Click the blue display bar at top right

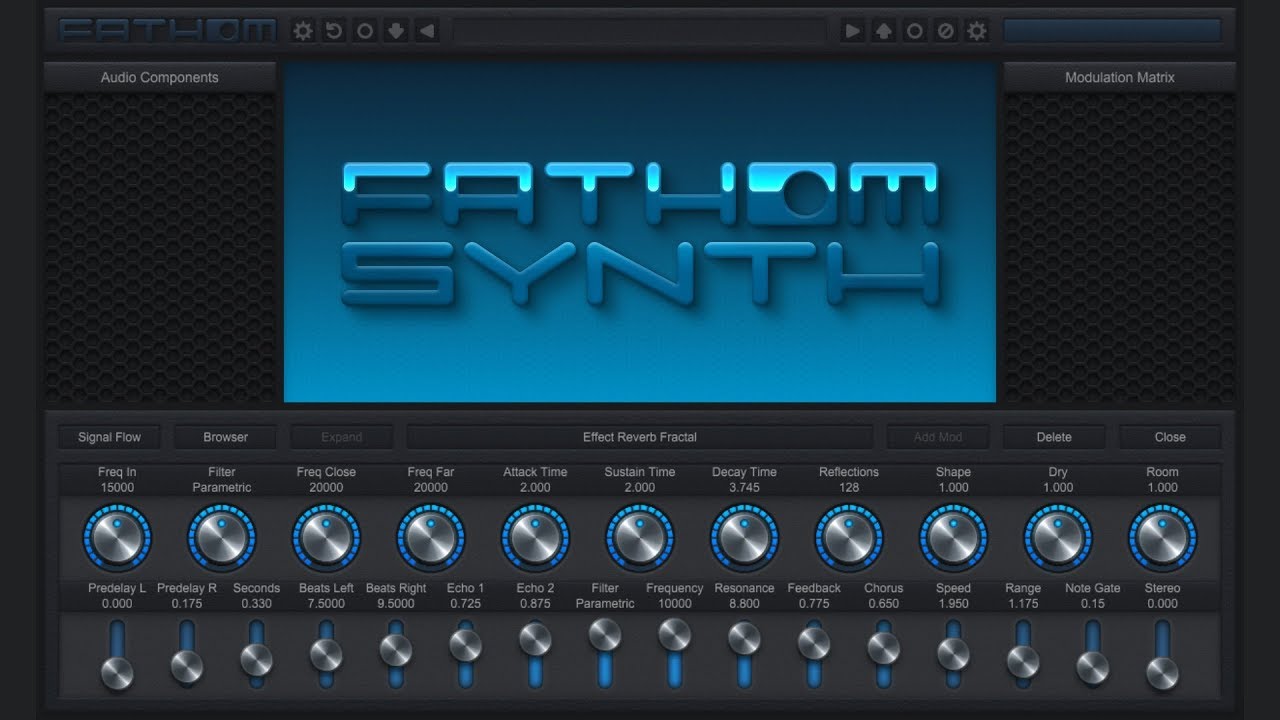[1112, 31]
